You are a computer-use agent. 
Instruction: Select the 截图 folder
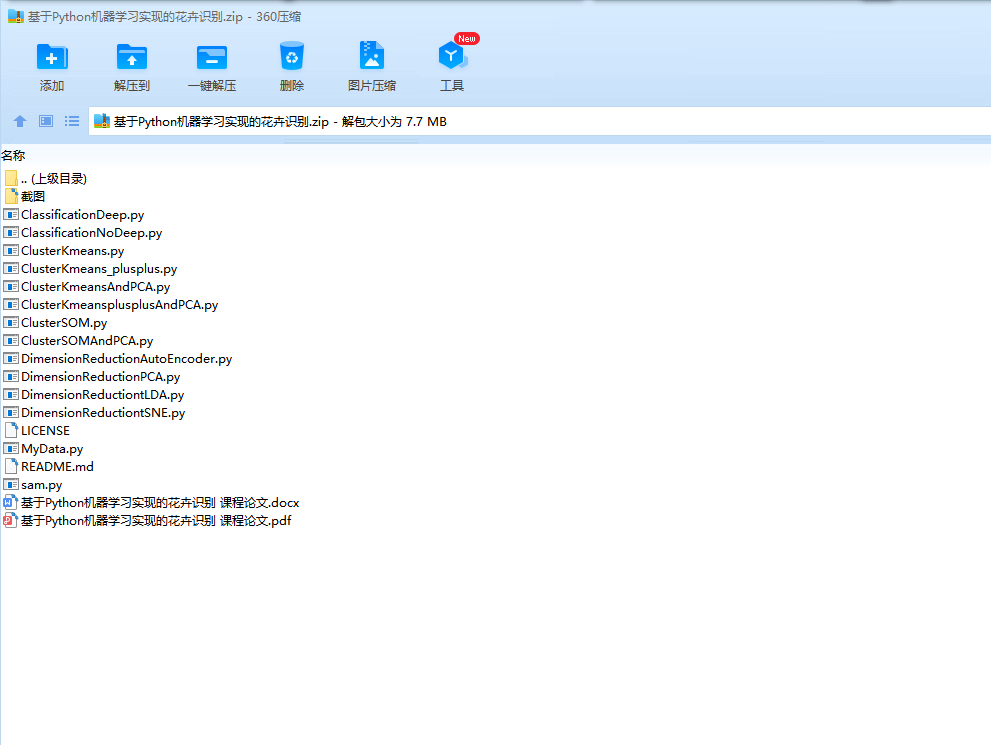(25, 197)
